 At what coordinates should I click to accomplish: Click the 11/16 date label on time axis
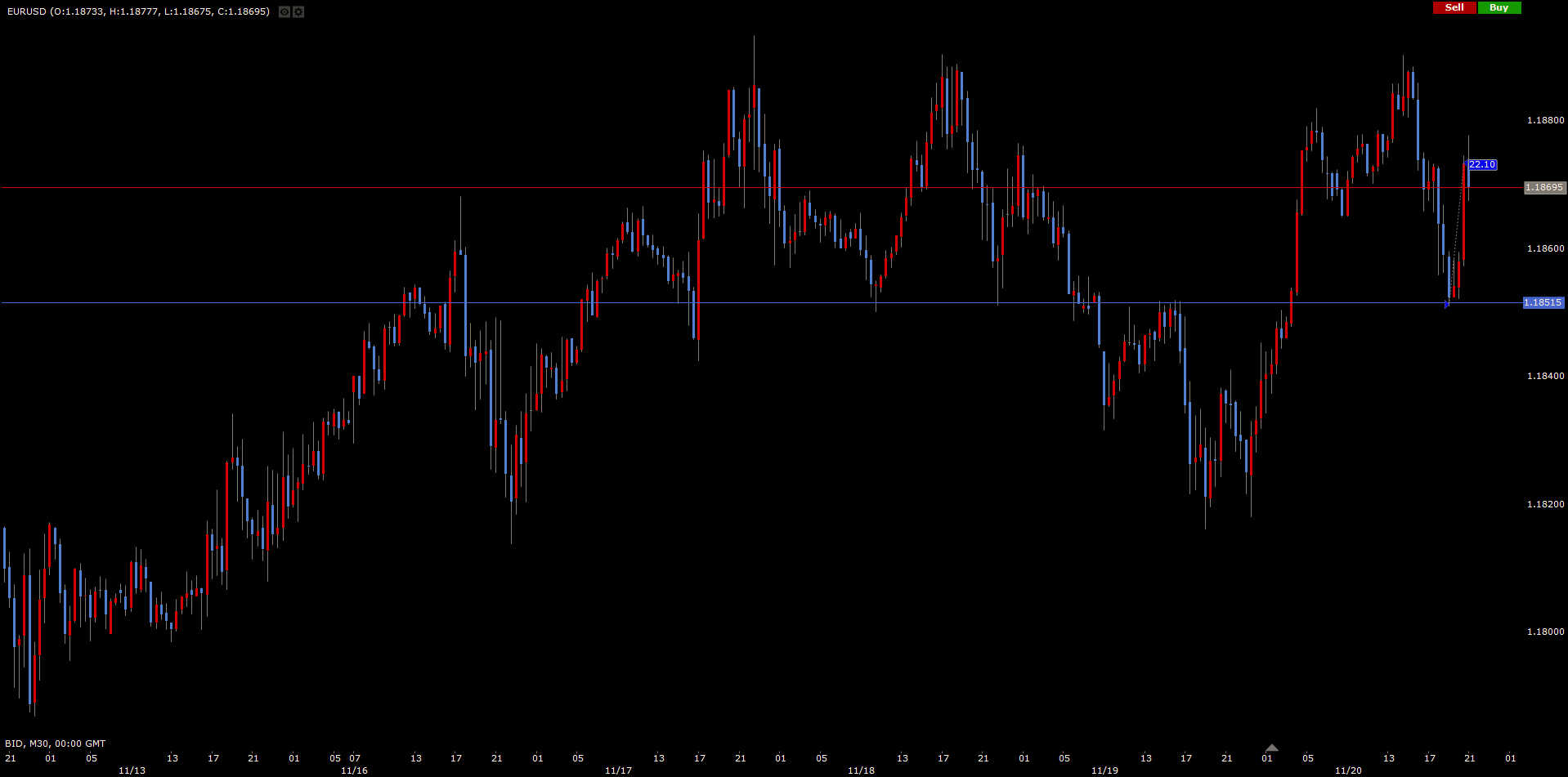[354, 770]
